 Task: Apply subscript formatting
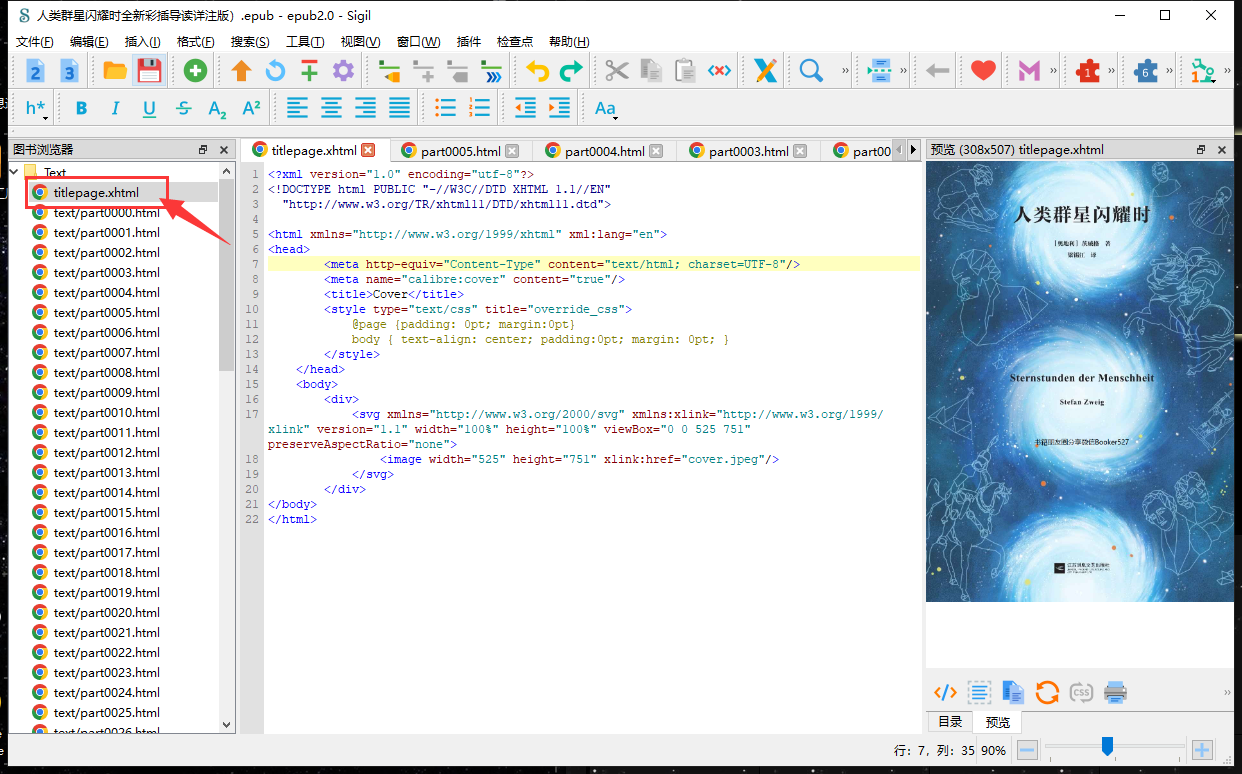click(217, 108)
